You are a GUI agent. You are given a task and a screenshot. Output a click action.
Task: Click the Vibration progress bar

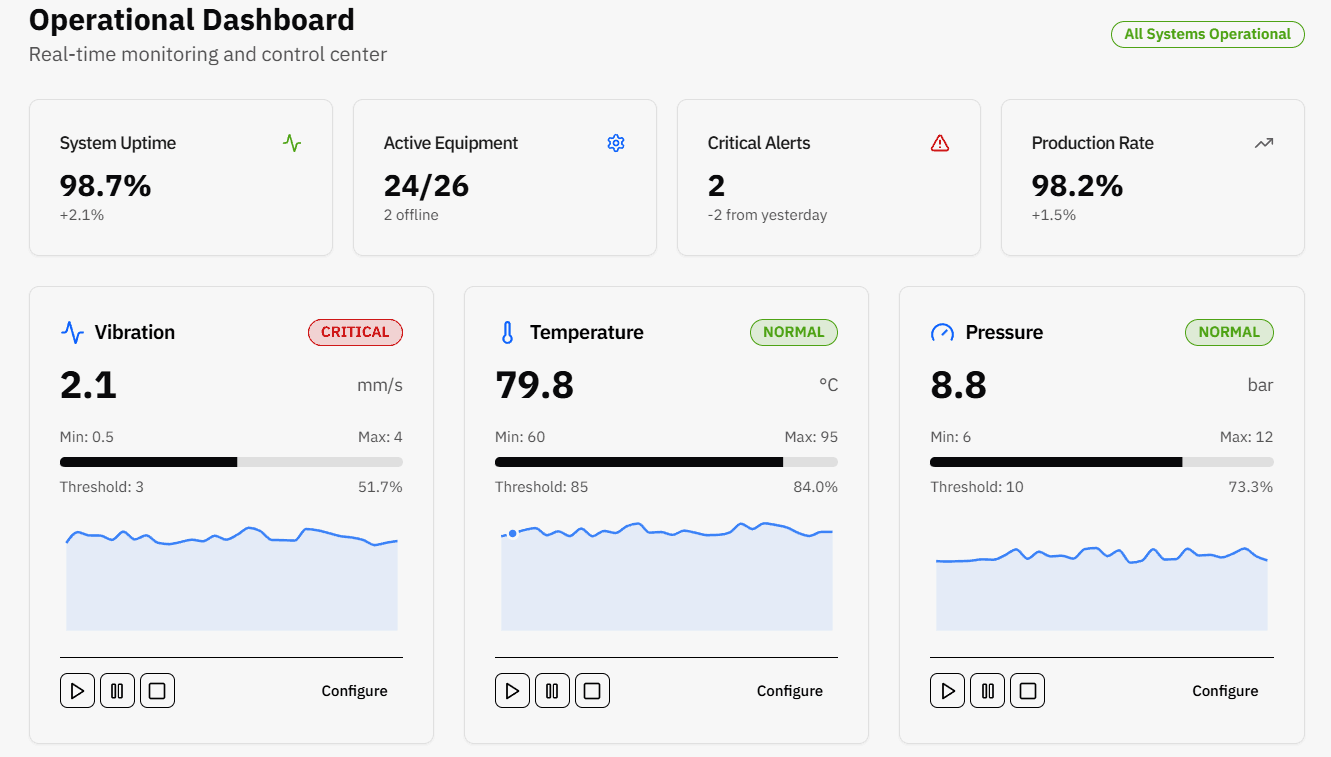tap(231, 462)
